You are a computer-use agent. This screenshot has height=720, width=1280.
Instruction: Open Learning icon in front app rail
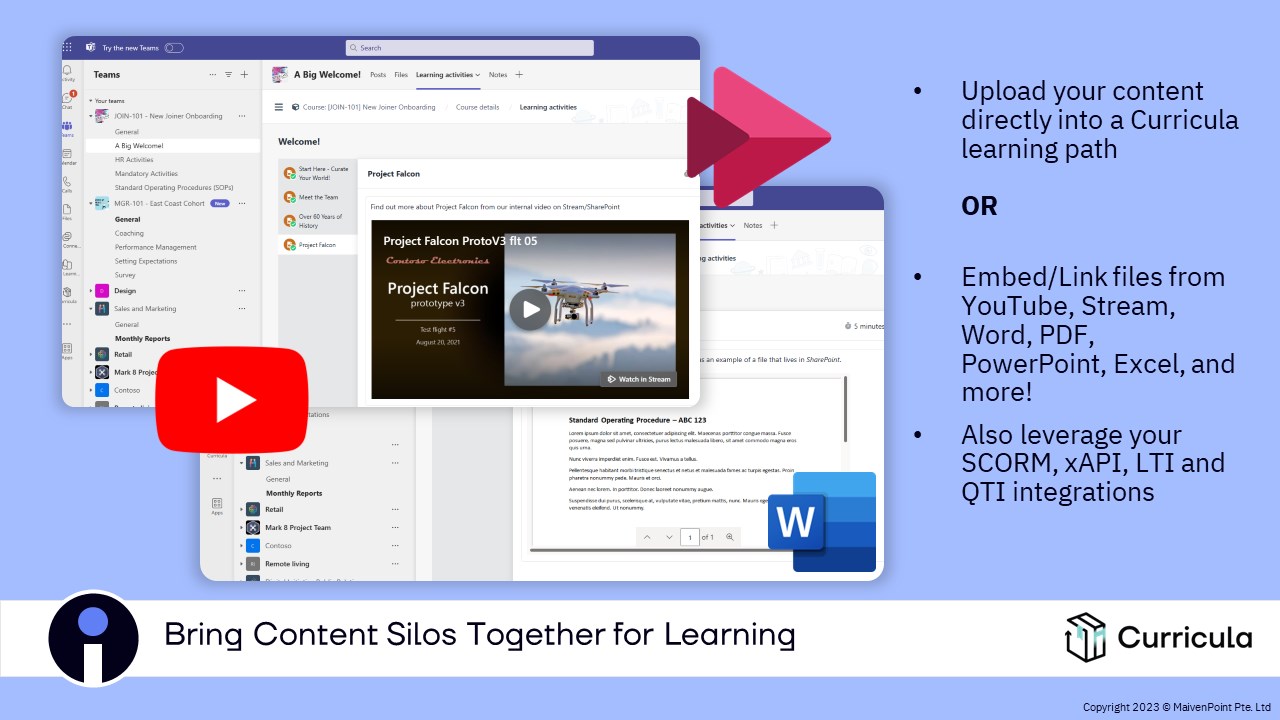pos(68,266)
